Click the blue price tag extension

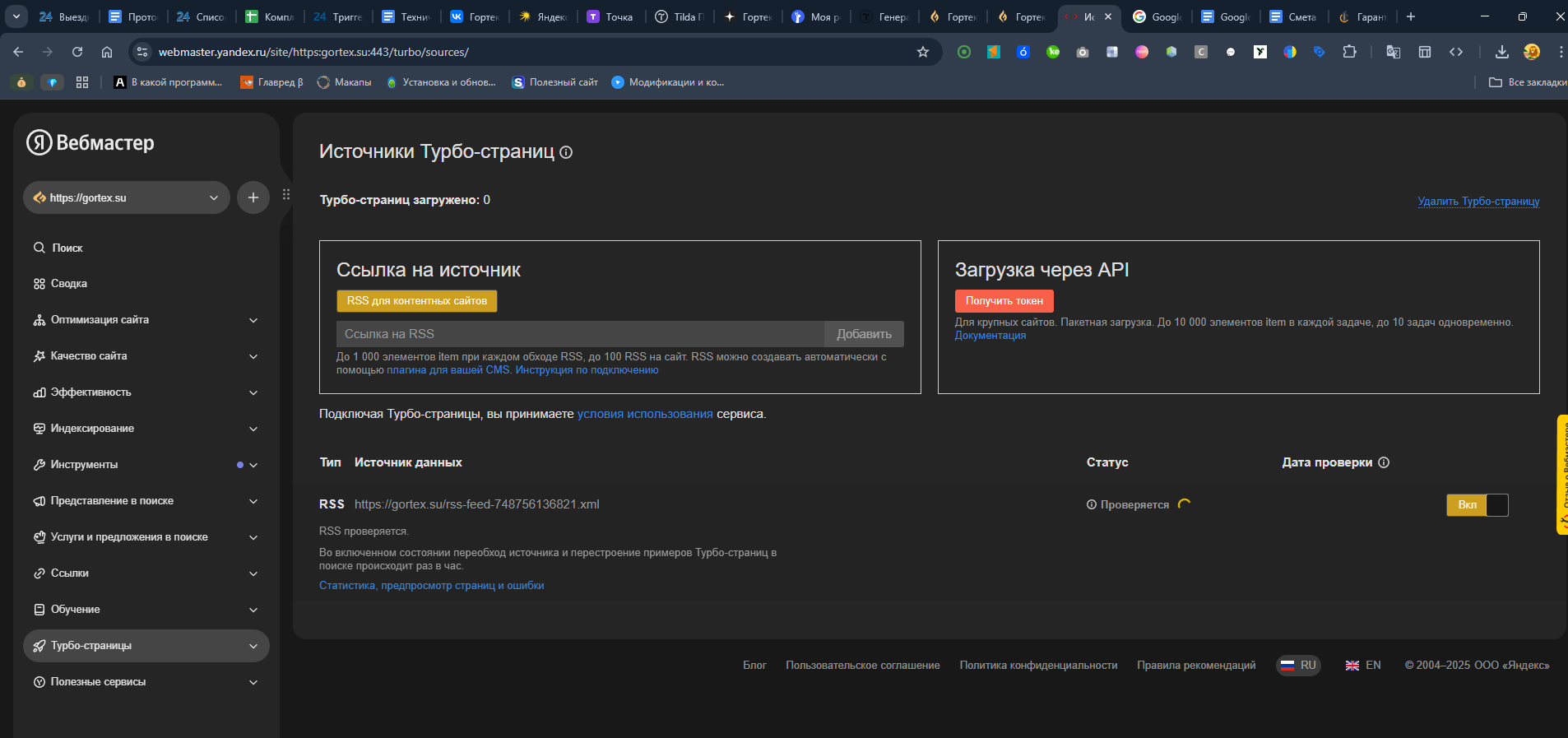click(1320, 52)
